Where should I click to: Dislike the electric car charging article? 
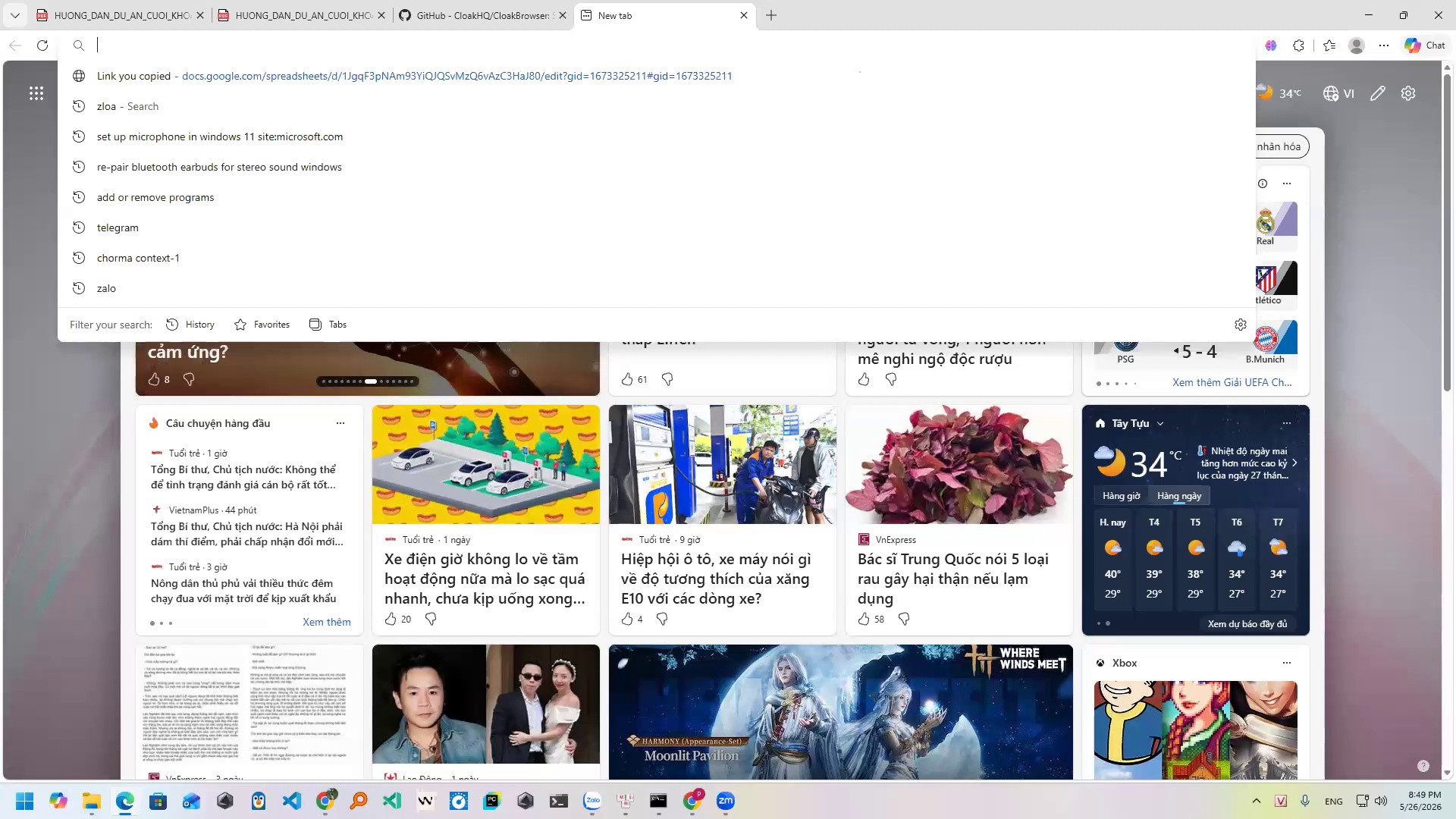(x=431, y=620)
